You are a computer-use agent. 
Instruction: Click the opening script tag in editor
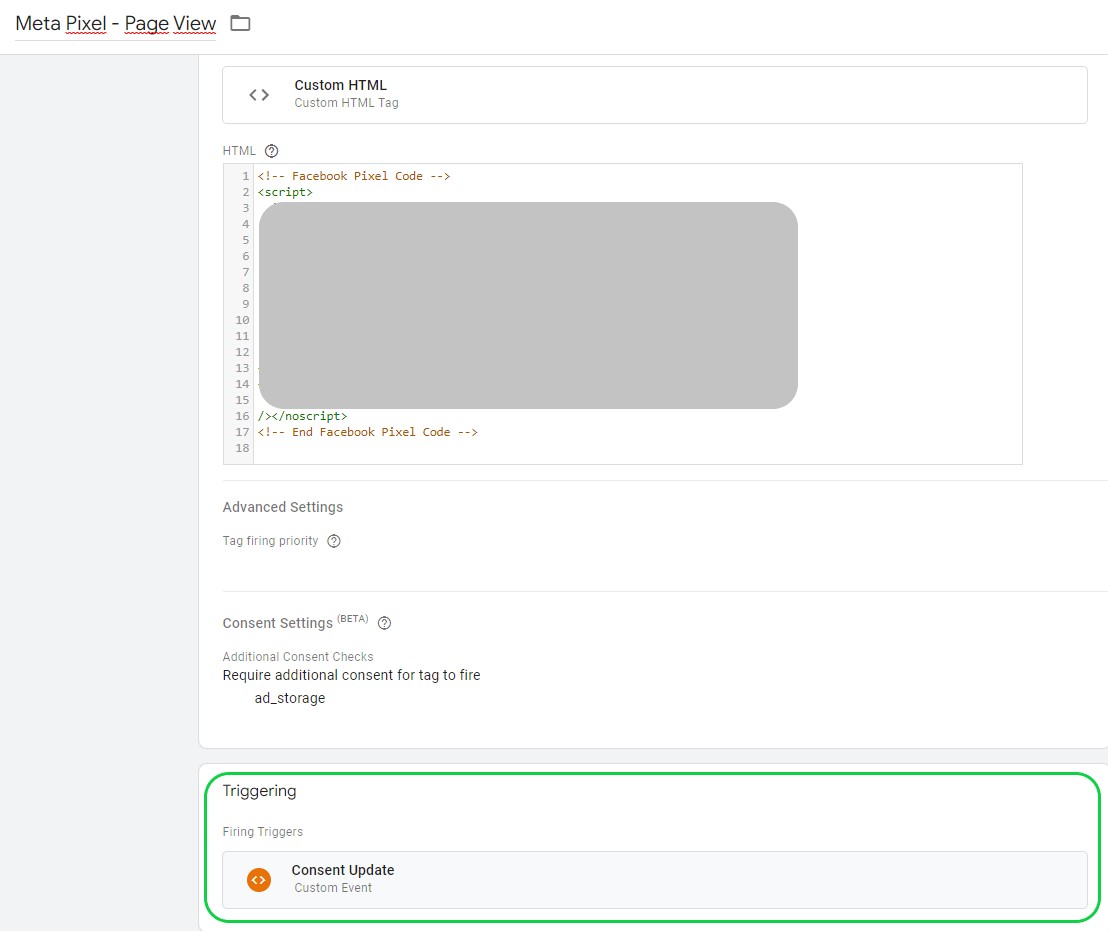point(285,192)
